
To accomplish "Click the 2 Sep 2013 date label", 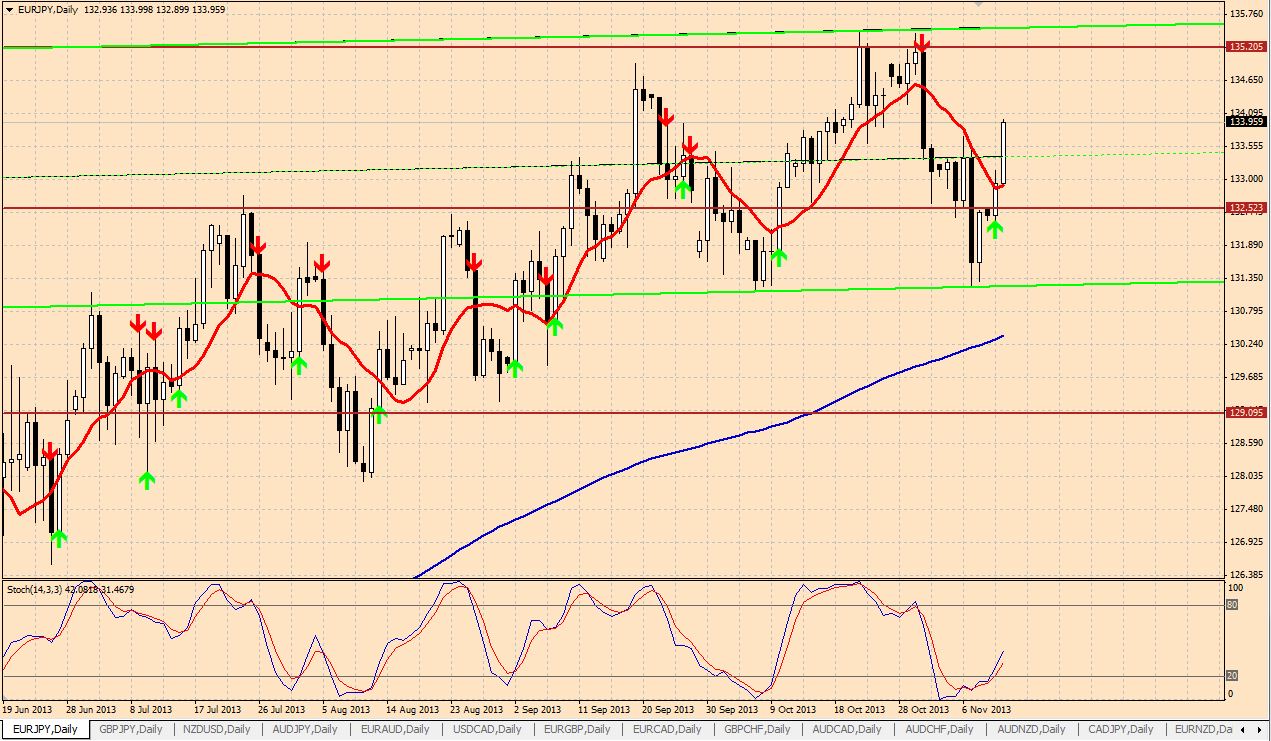I will [536, 709].
